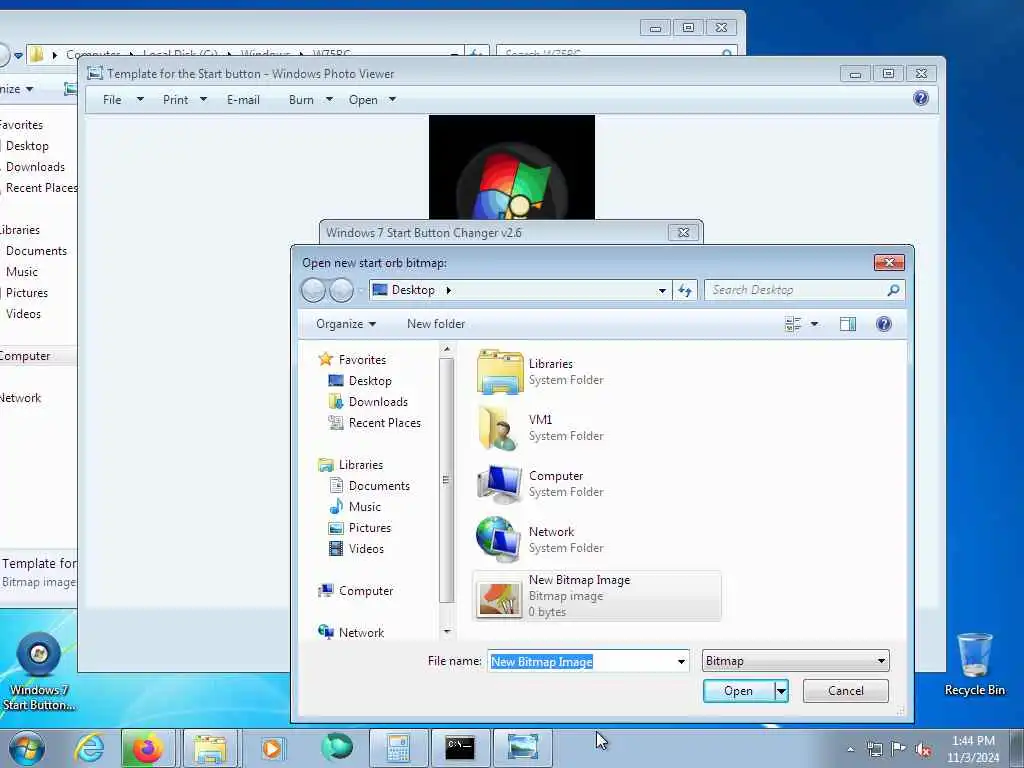
Task: Click the Open button split arrow
Action: (781, 691)
